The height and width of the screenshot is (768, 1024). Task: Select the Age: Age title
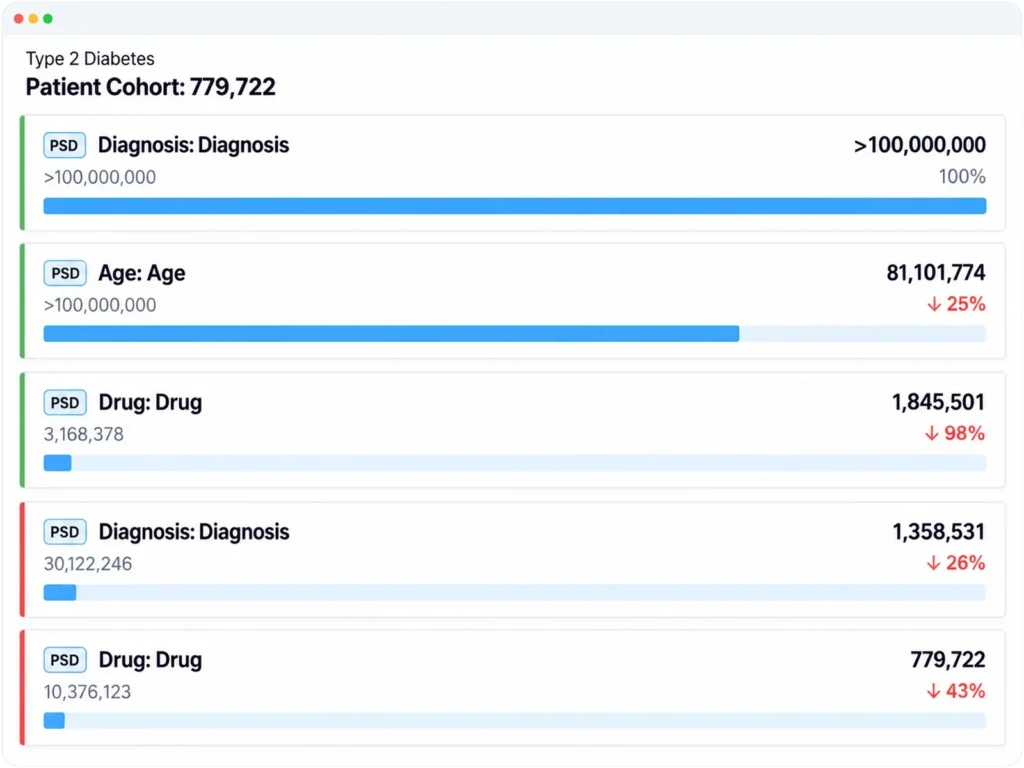click(x=142, y=273)
